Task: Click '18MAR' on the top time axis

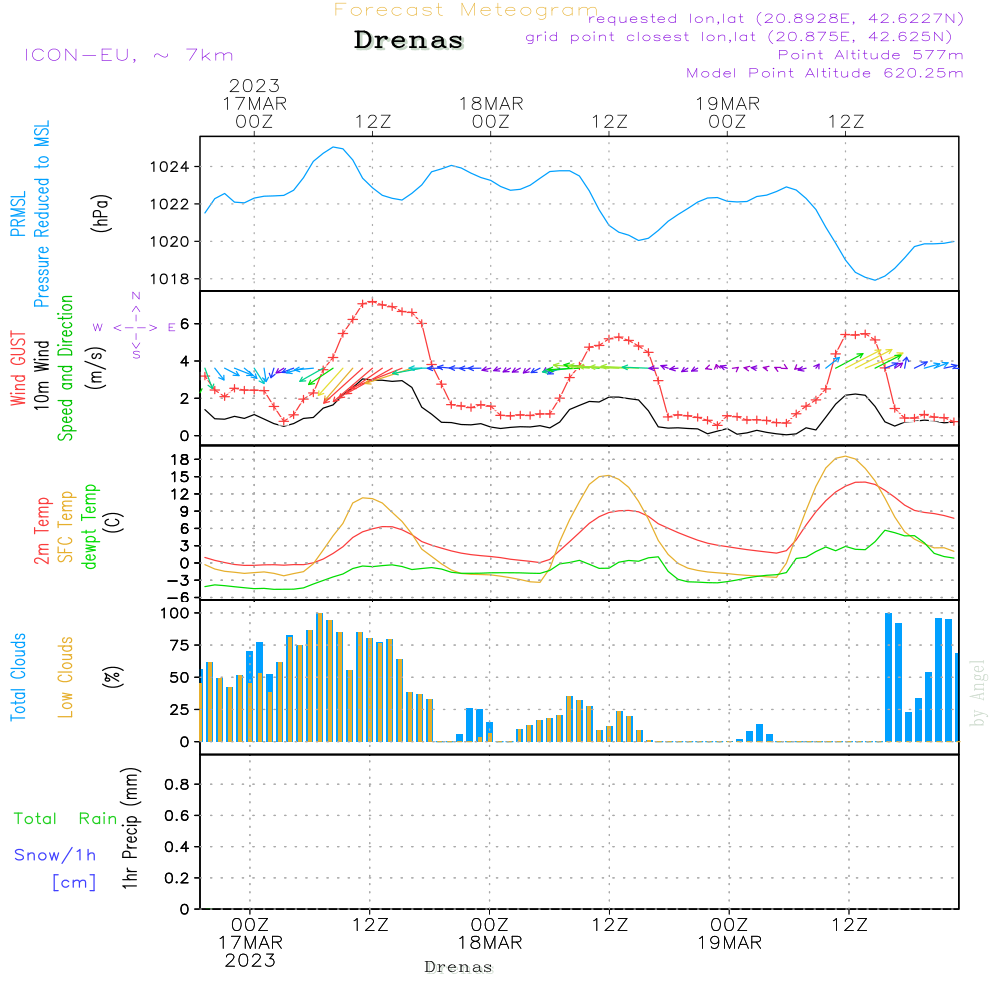Action: click(x=491, y=103)
